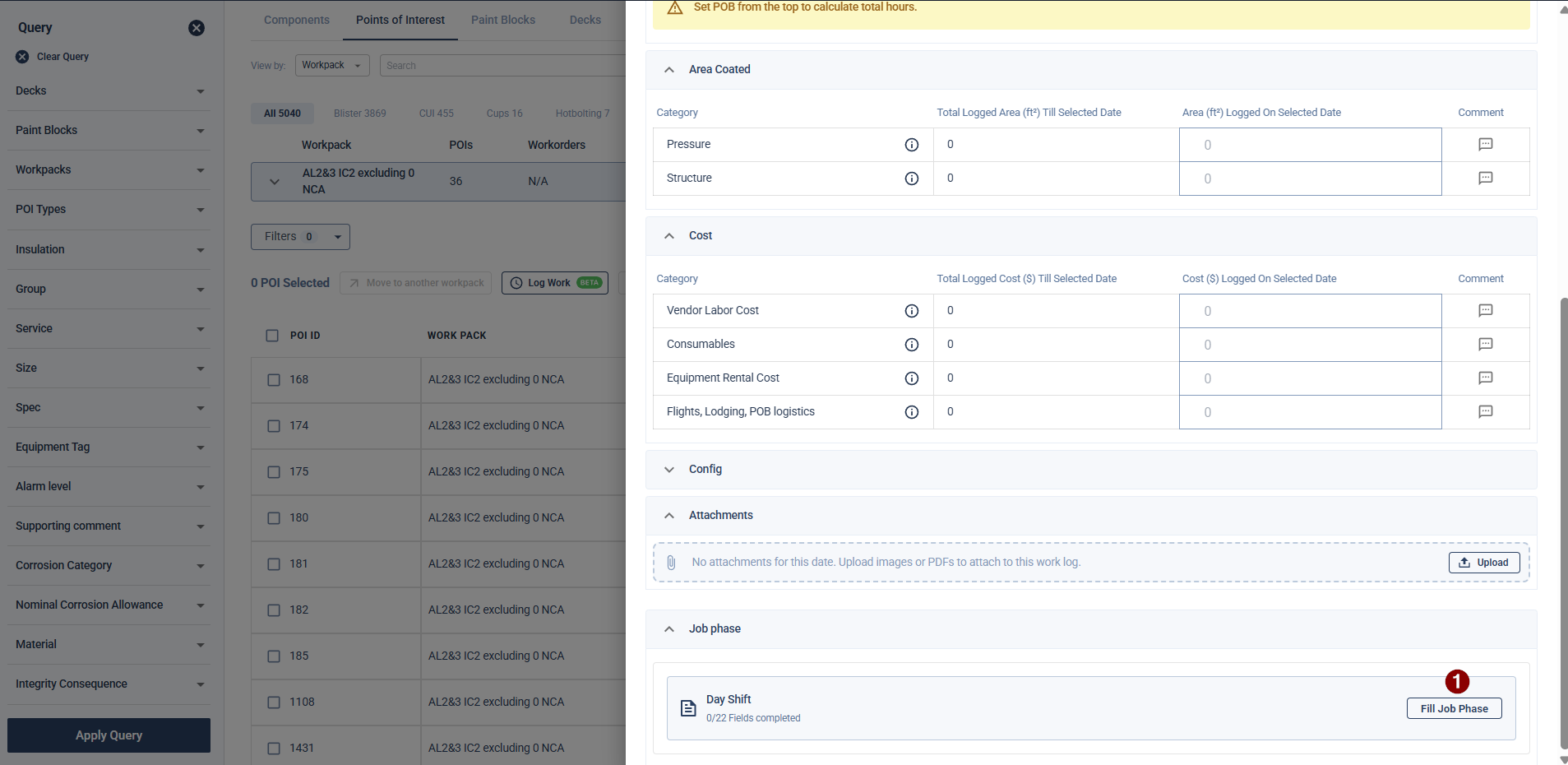Add comment for Structure row

tap(1486, 178)
